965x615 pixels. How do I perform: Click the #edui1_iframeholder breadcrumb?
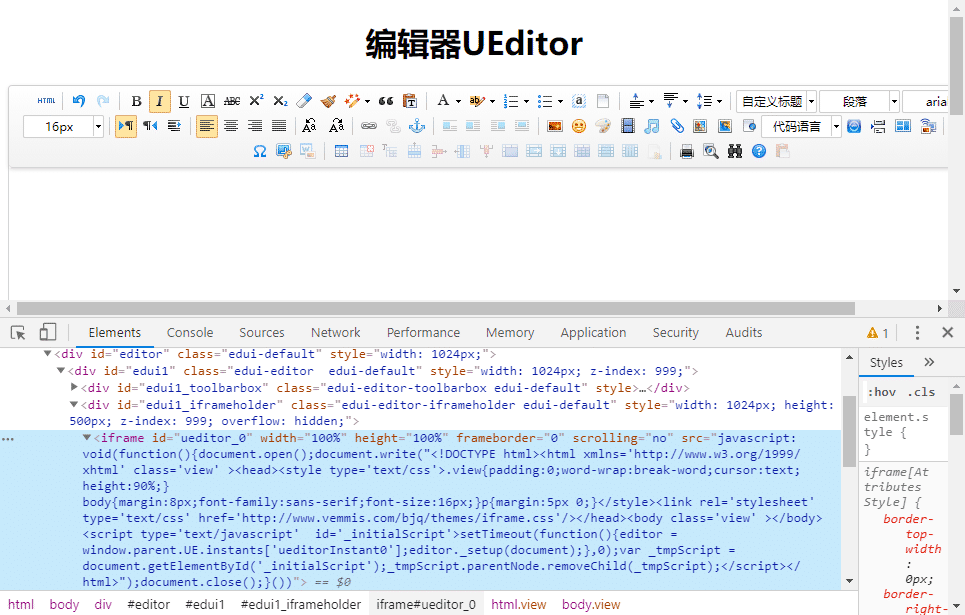click(x=300, y=605)
